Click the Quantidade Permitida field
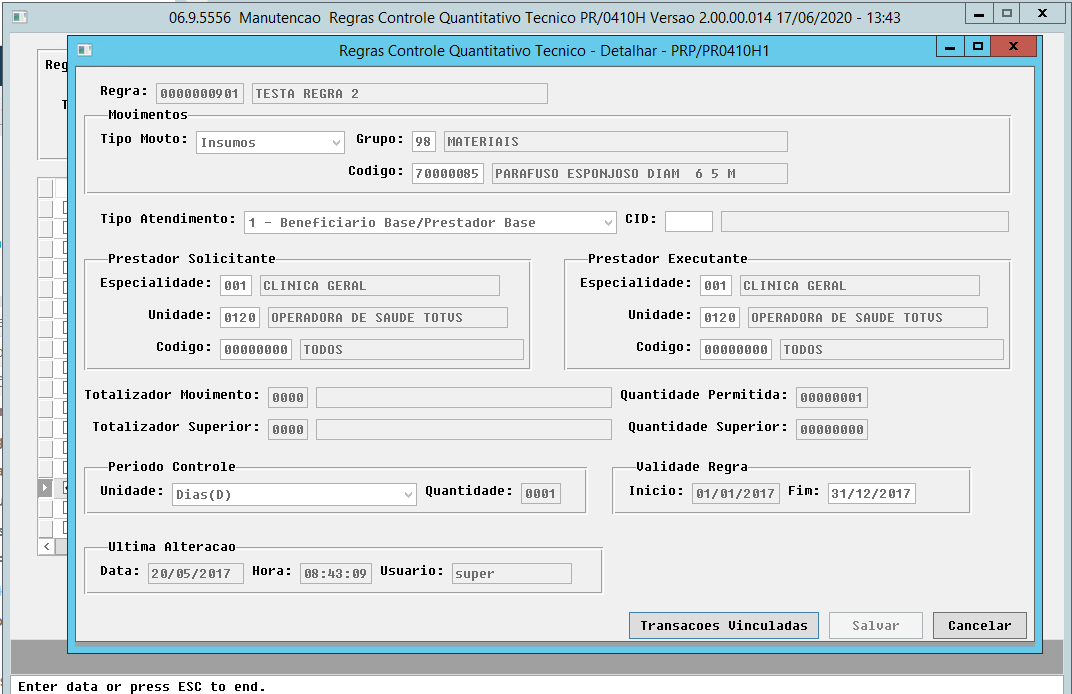 pyautogui.click(x=832, y=398)
